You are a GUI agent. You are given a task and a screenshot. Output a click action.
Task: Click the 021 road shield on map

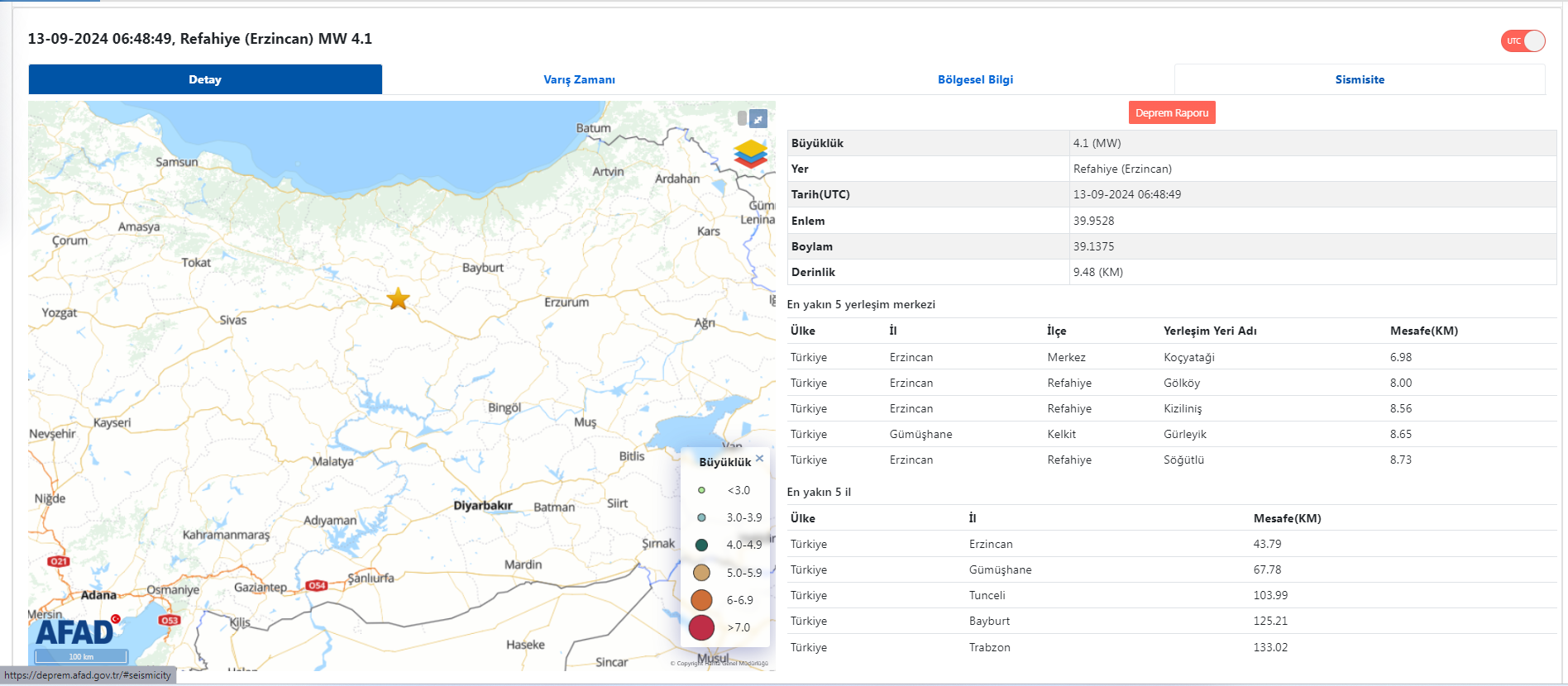(x=59, y=561)
